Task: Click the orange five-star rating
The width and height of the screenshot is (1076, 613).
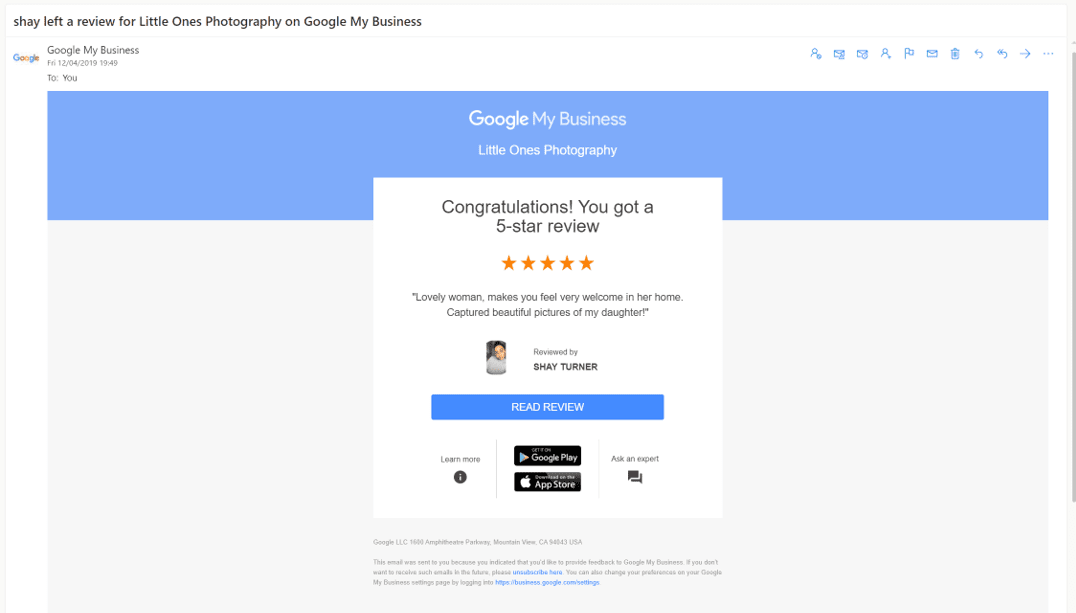Action: pos(547,263)
